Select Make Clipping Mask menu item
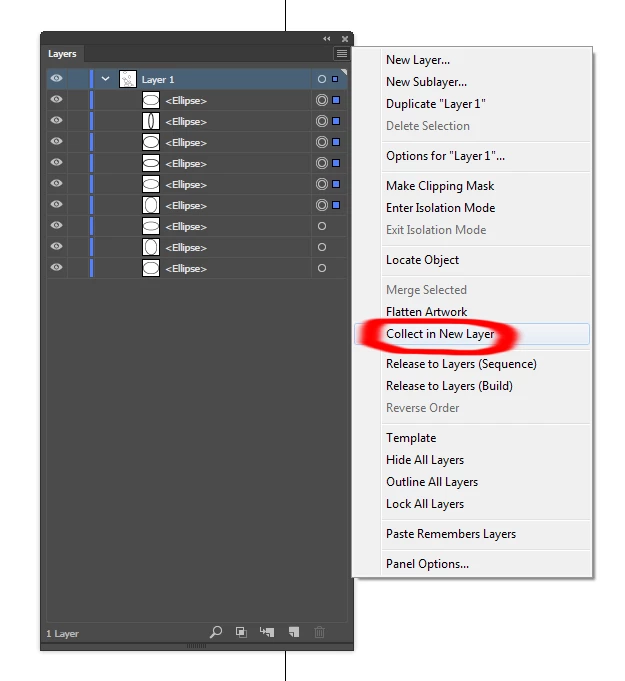 pos(440,186)
